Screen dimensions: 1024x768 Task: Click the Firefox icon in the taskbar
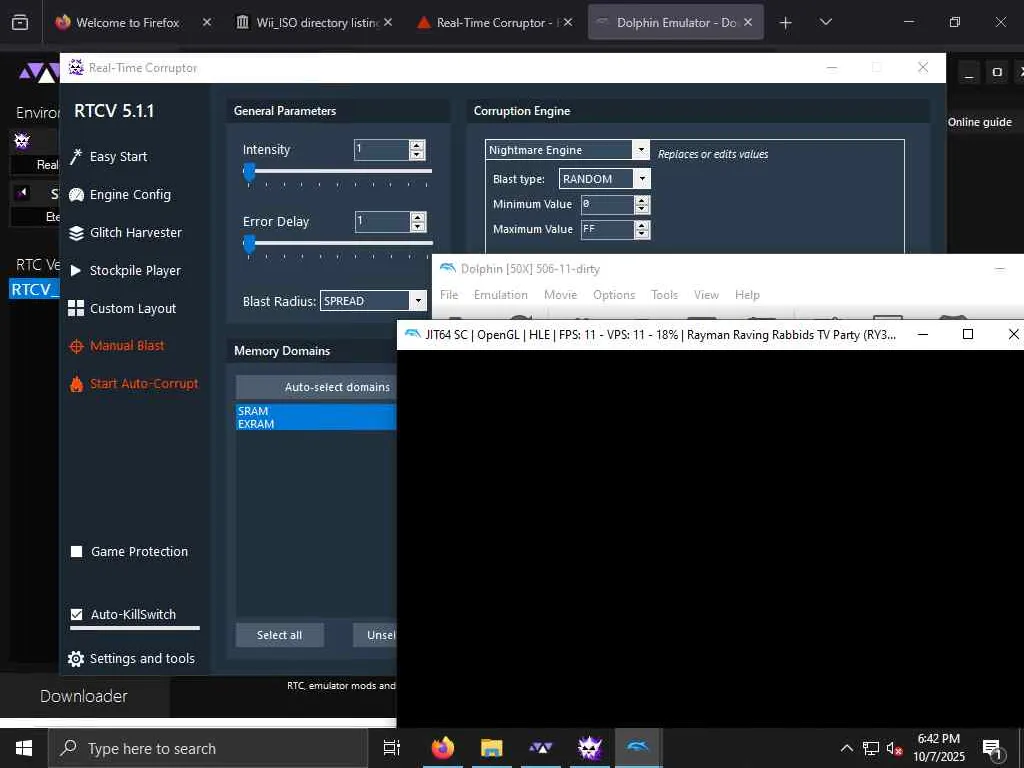pyautogui.click(x=443, y=748)
